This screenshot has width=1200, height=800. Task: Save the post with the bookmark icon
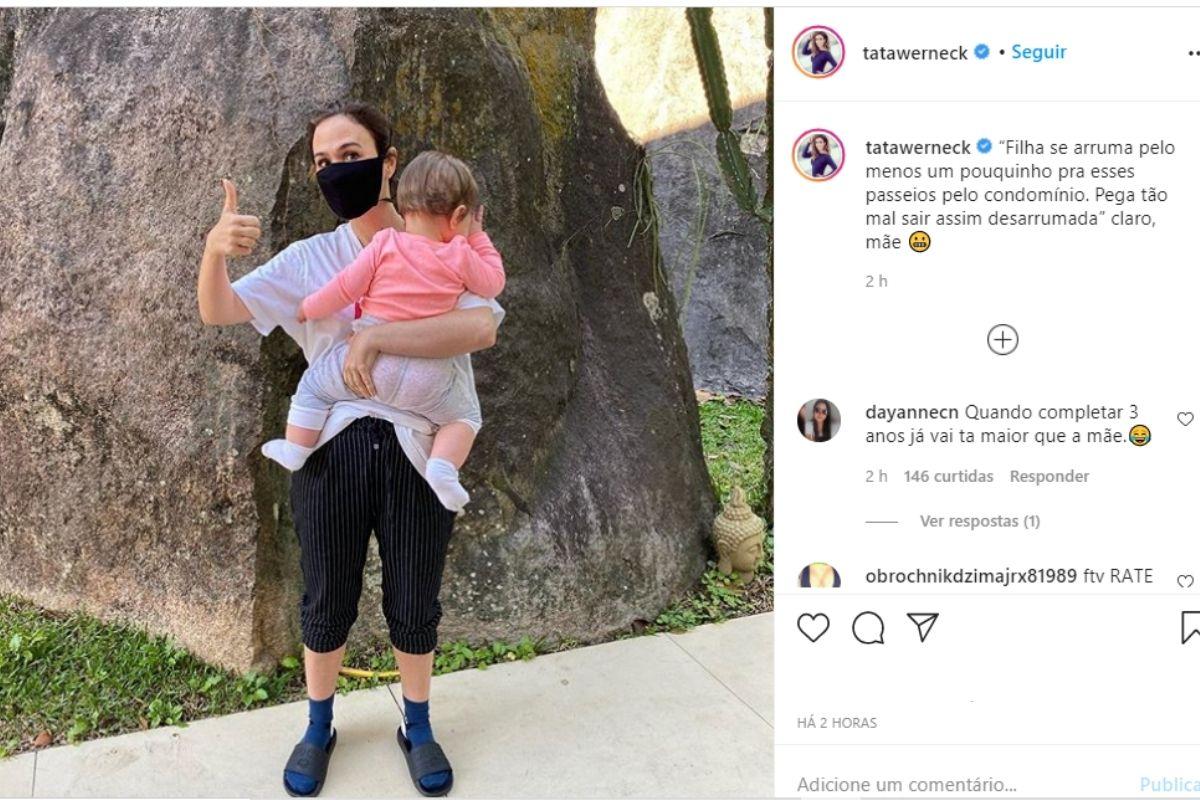tap(1190, 627)
